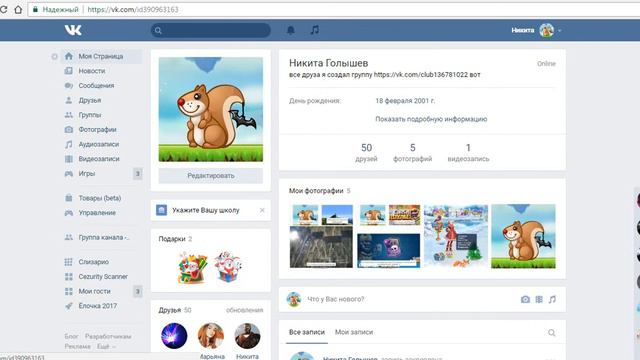Open the dark skull game screenshot thumbnail

388,251
